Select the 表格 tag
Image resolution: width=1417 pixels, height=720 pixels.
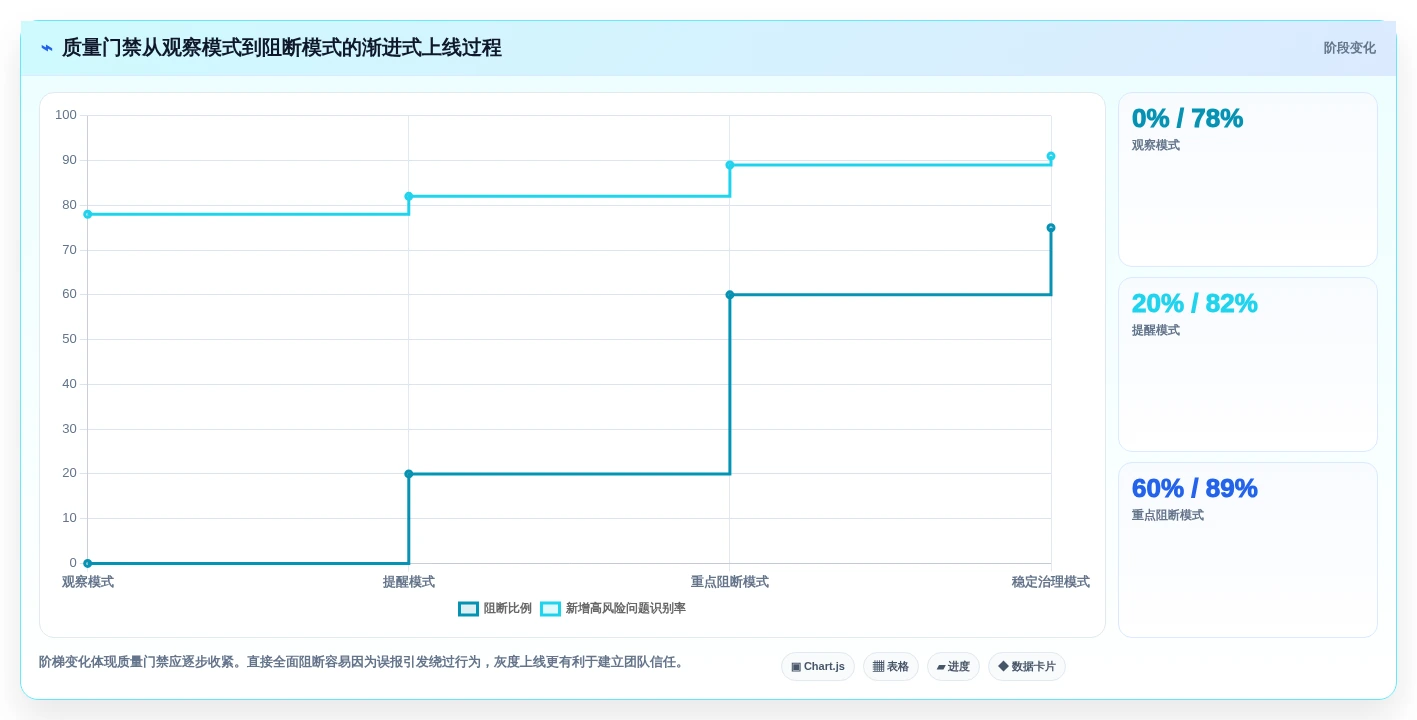891,667
